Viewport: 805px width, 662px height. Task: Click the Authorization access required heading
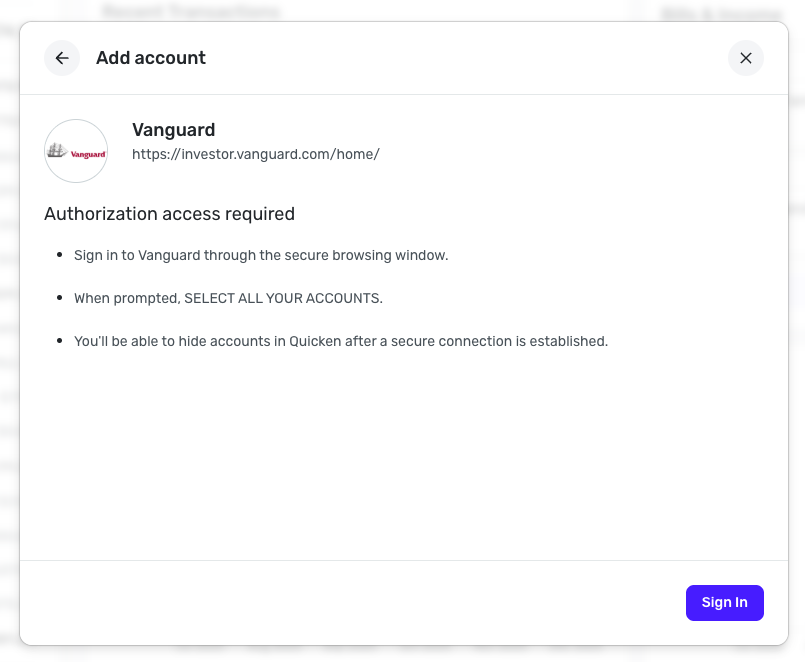point(169,213)
